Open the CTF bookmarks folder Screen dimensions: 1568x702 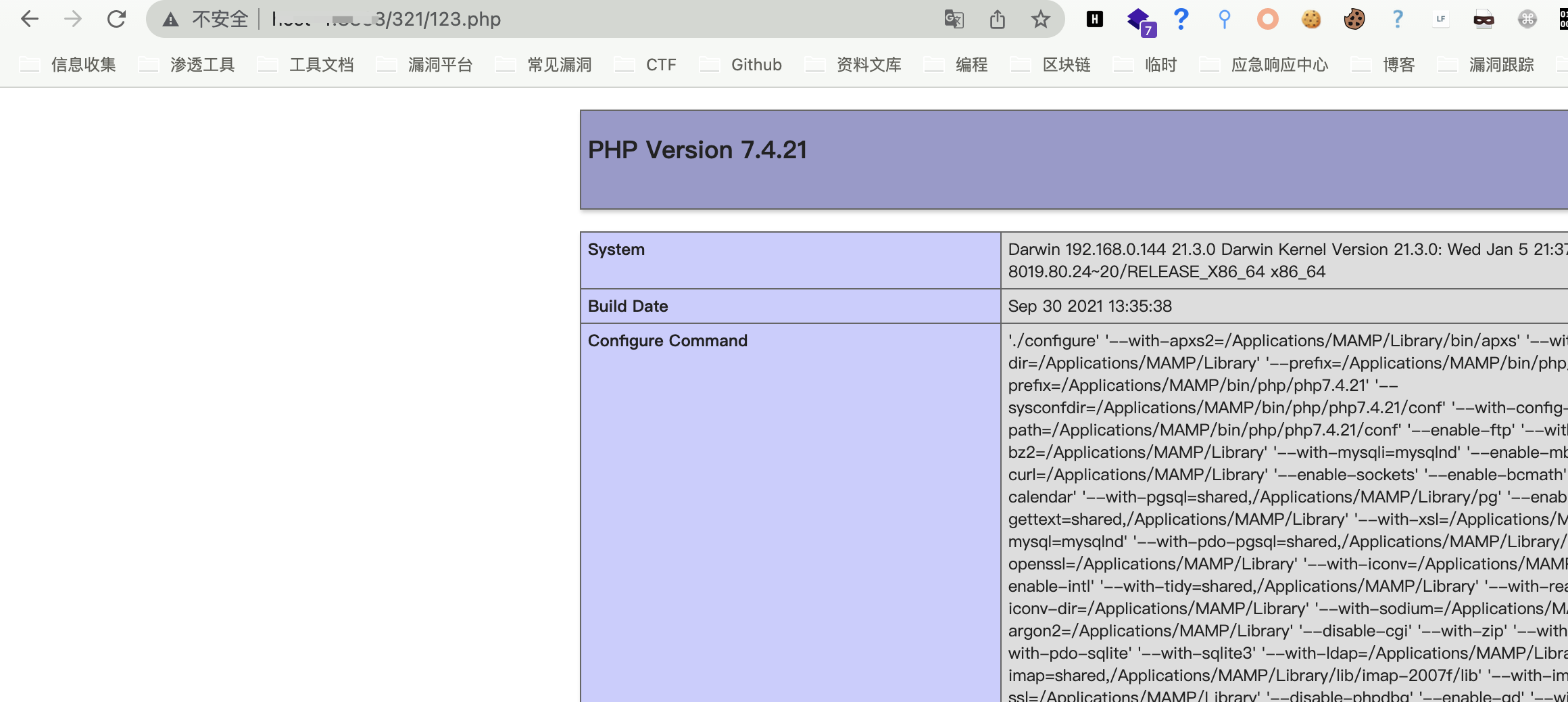pyautogui.click(x=645, y=64)
